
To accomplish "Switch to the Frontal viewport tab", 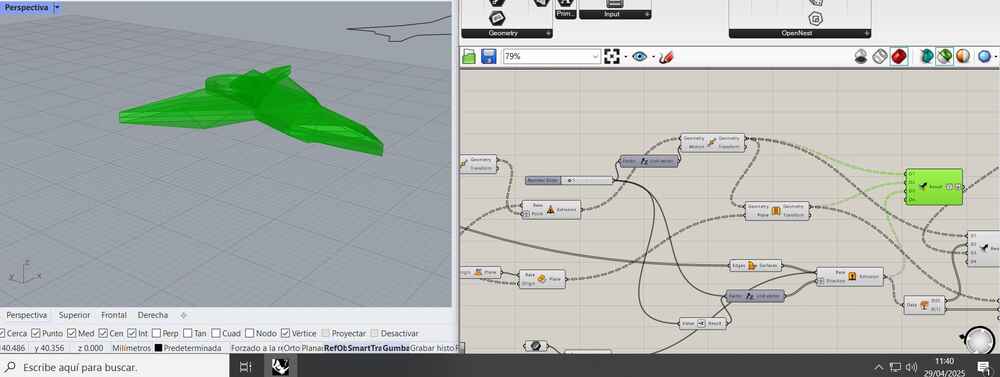I will tap(114, 315).
